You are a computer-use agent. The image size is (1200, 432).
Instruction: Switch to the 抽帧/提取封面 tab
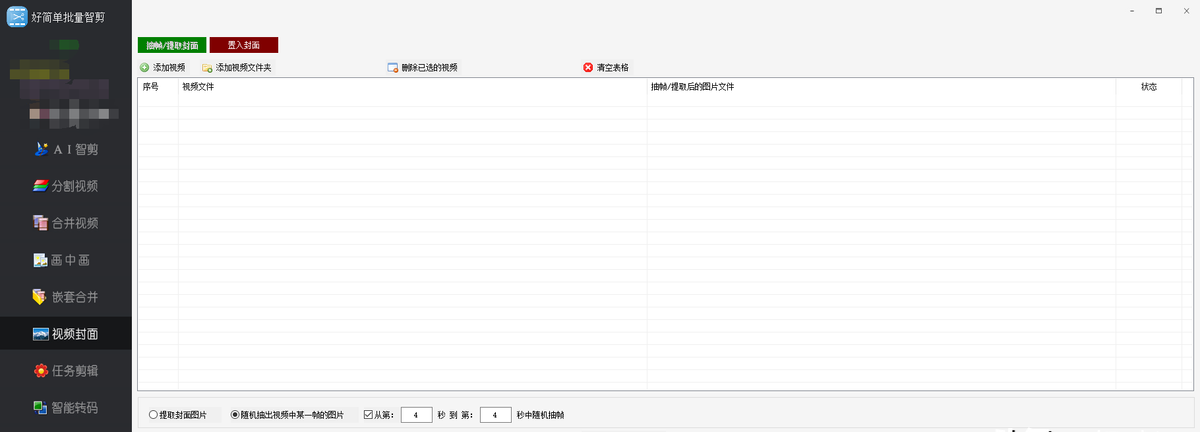click(x=172, y=45)
